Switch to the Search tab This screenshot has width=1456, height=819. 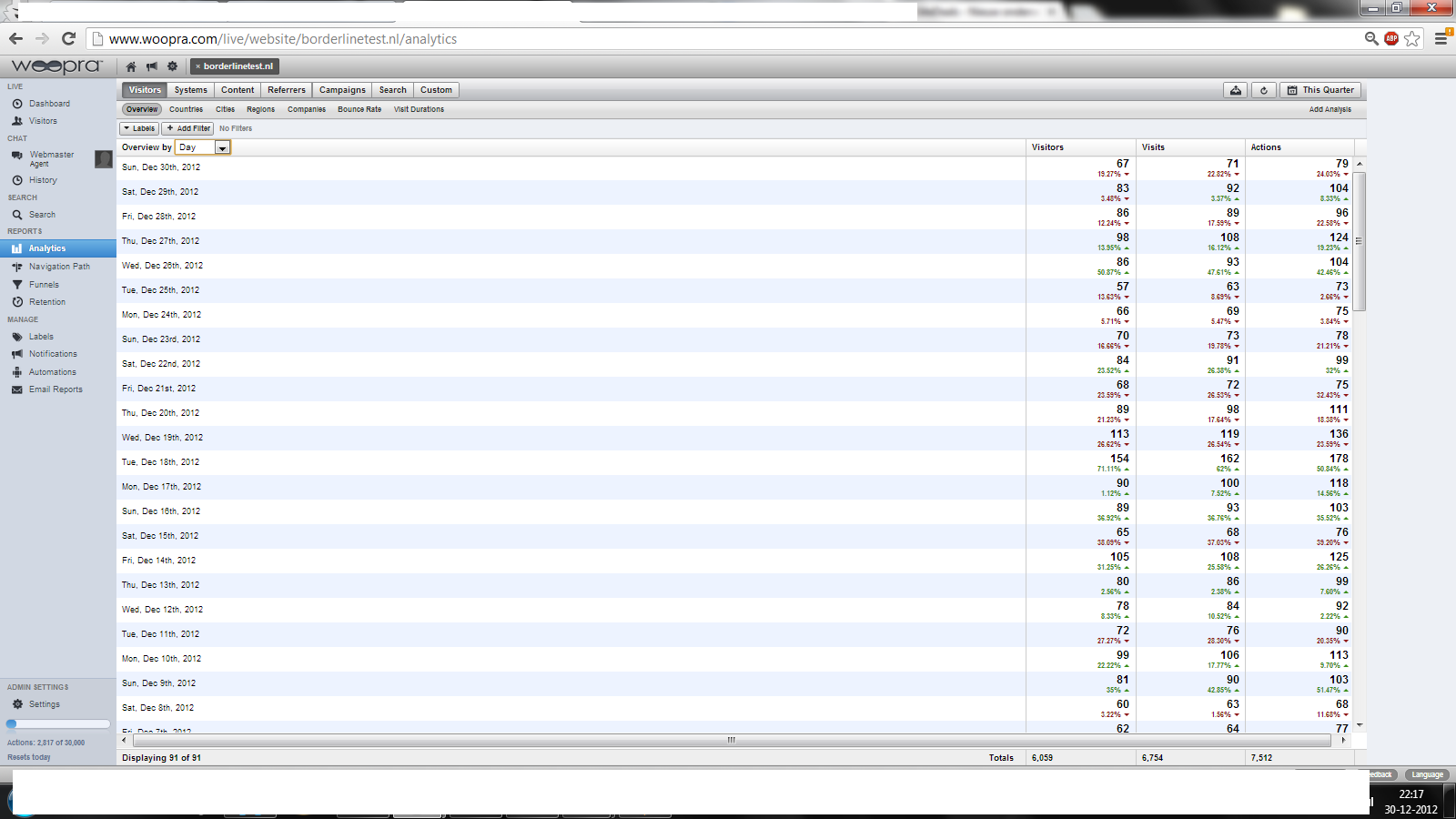tap(393, 90)
